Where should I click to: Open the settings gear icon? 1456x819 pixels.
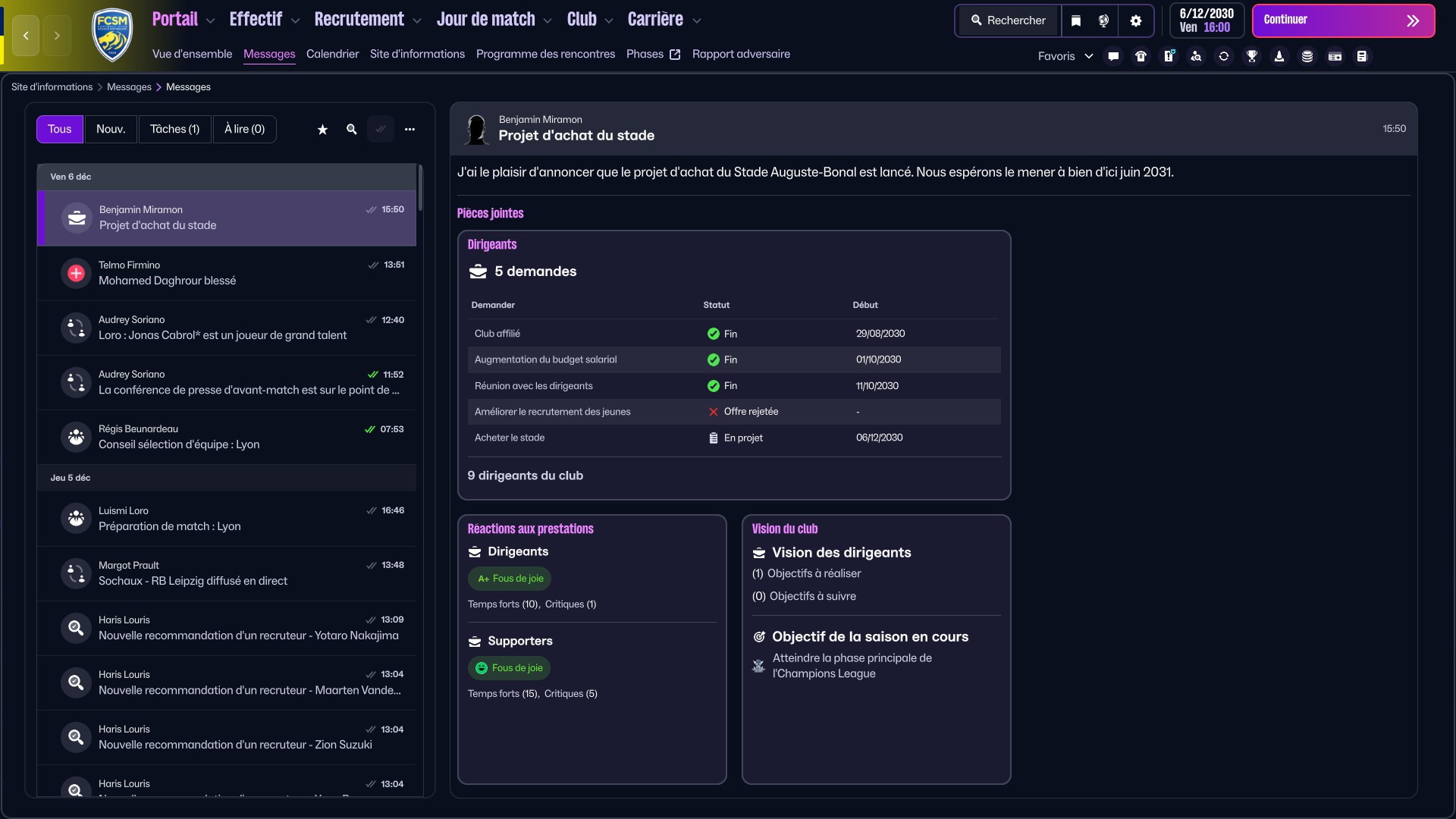(1135, 20)
